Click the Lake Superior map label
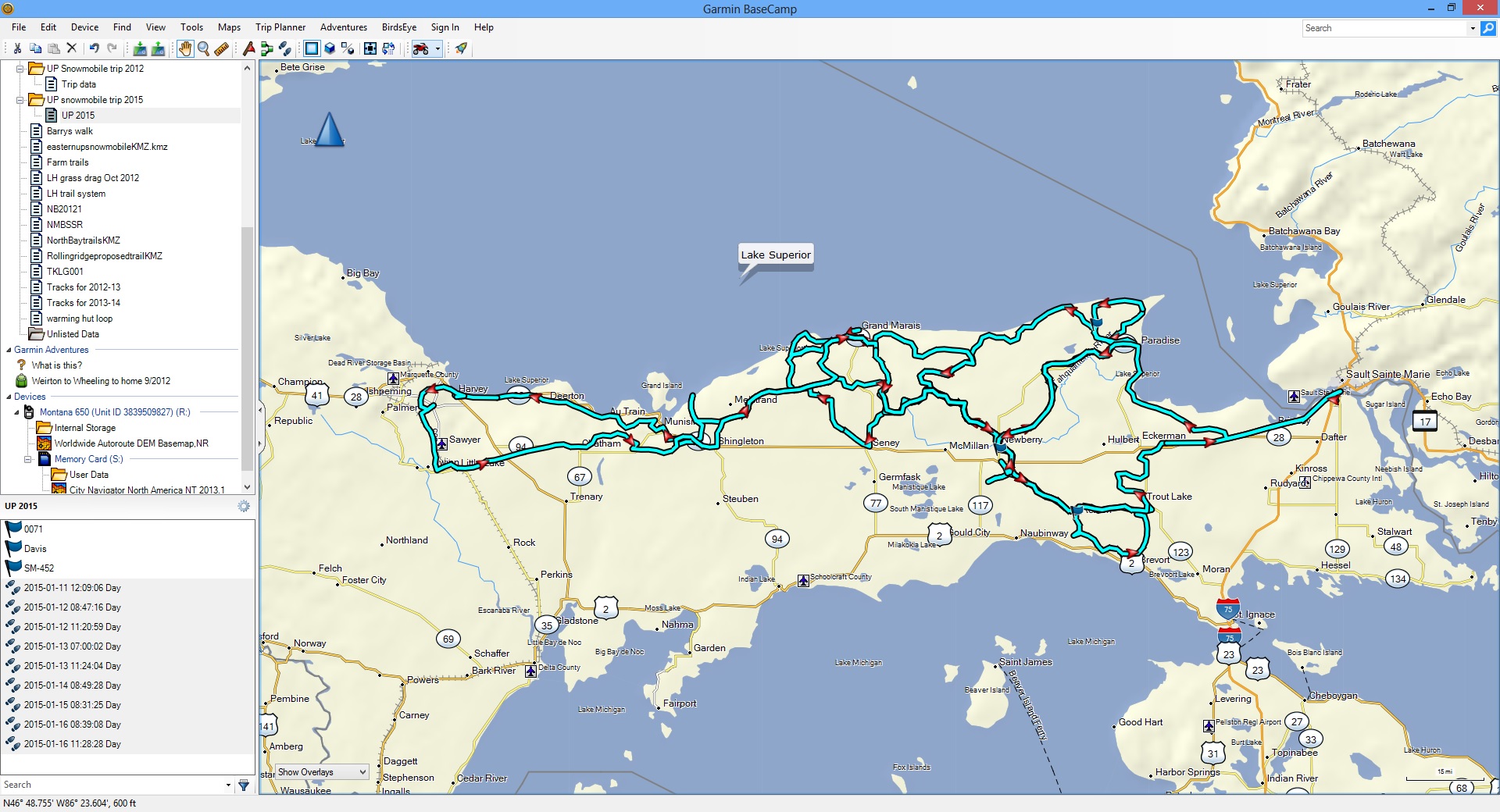The height and width of the screenshot is (812, 1500). click(x=776, y=255)
